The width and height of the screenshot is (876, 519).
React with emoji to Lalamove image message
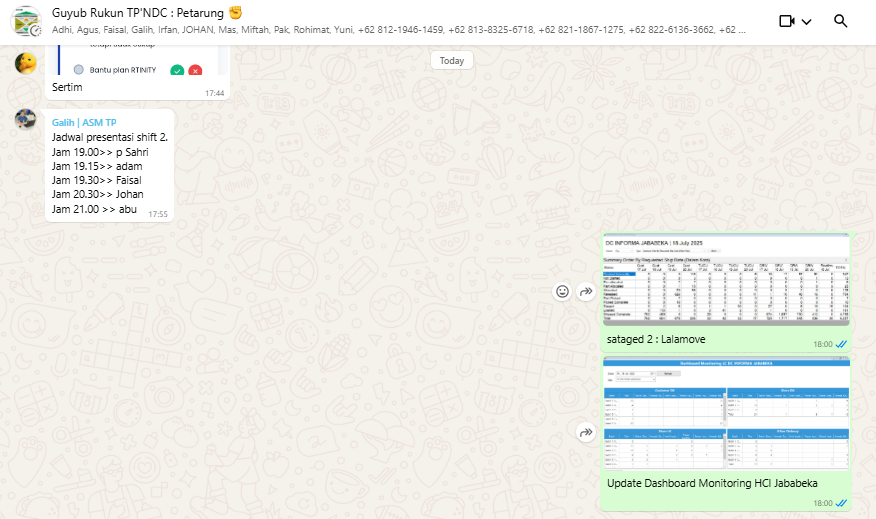(x=562, y=291)
